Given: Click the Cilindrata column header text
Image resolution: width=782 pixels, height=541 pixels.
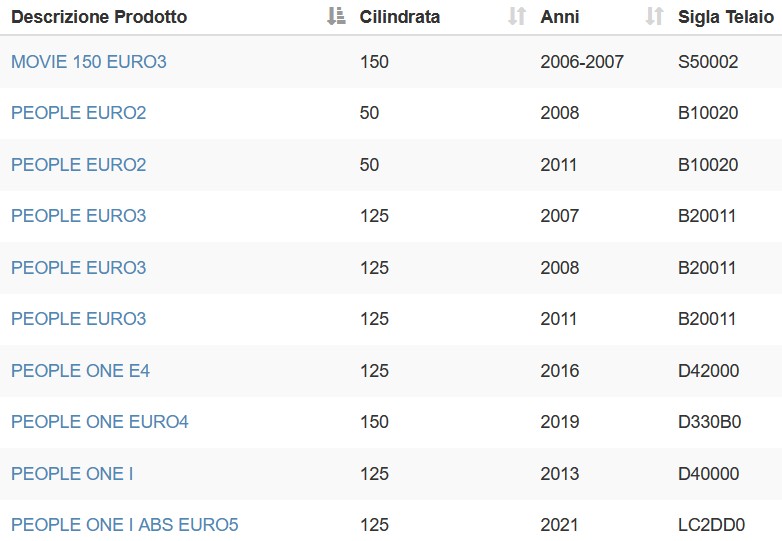Looking at the screenshot, I should (399, 17).
